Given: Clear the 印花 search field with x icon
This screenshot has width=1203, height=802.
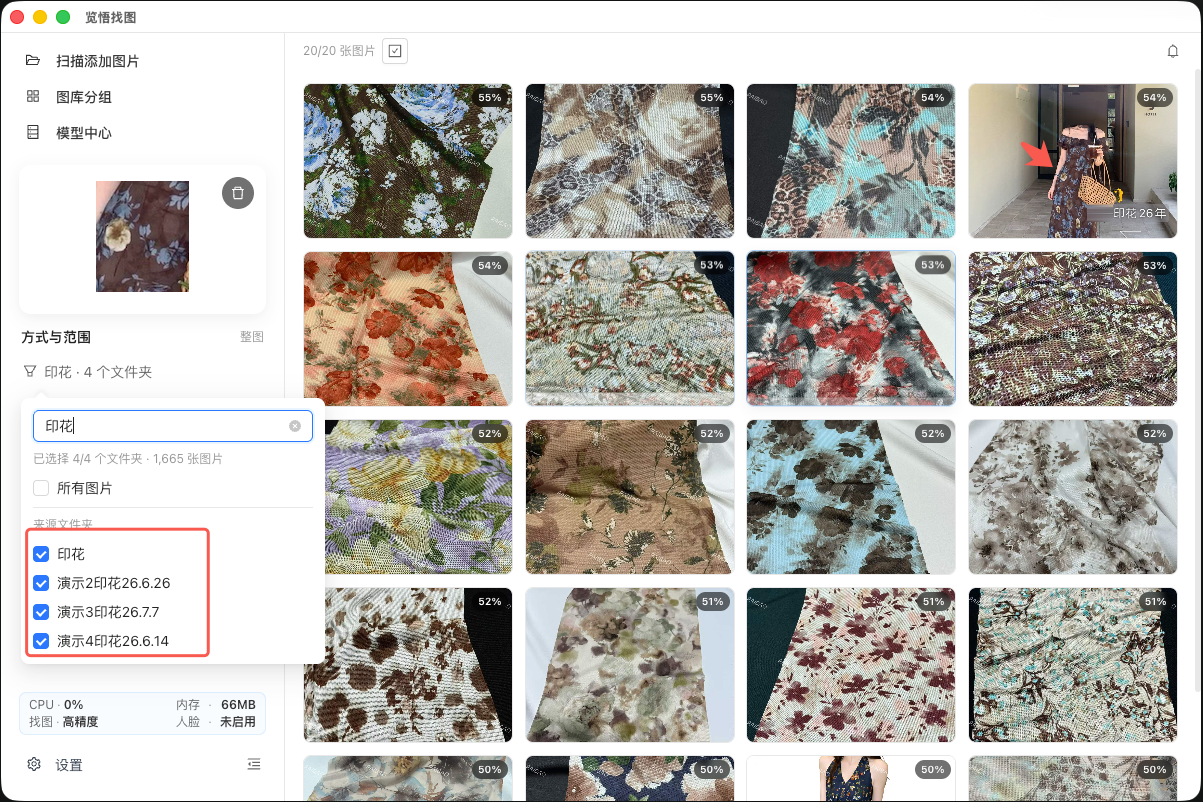Looking at the screenshot, I should pos(295,426).
